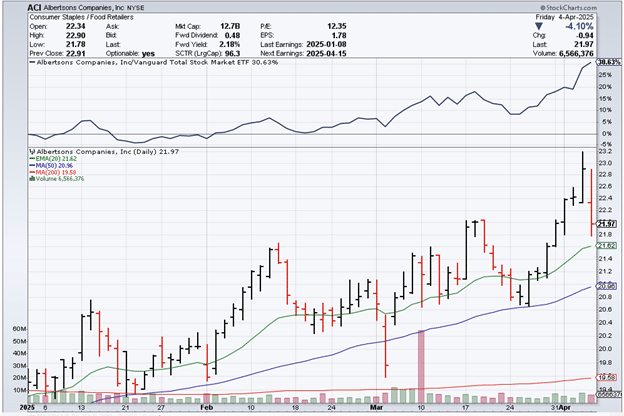This screenshot has height=416, width=624.
Task: Select the Consumer Staples / Food Retailers text
Action: click(82, 17)
